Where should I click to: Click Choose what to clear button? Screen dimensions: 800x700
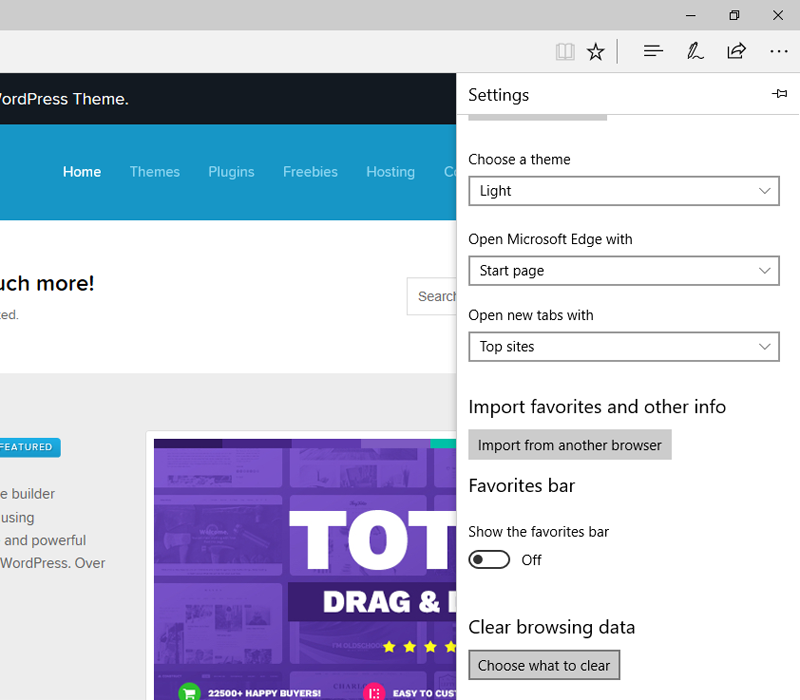pos(544,665)
